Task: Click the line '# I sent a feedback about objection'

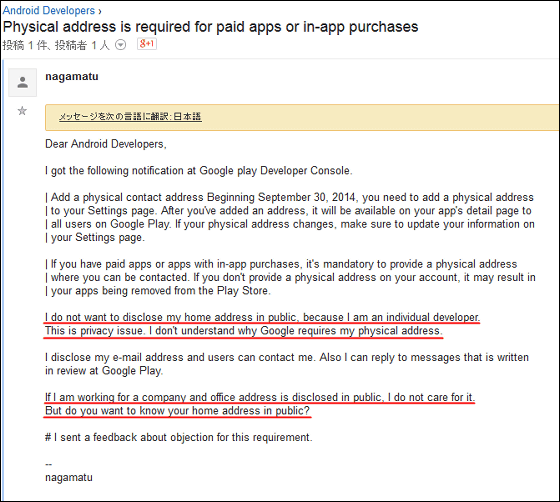Action: click(x=179, y=437)
